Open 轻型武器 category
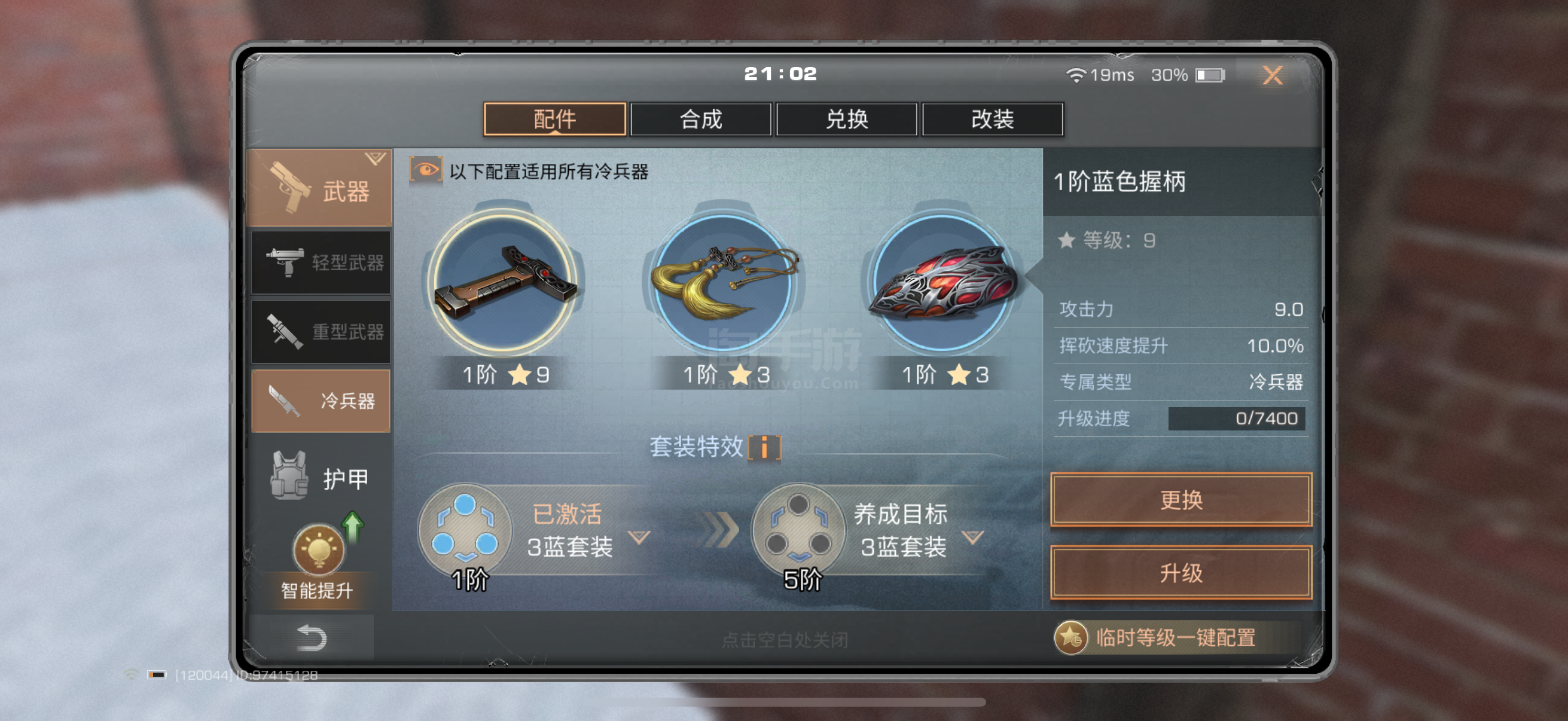This screenshot has width=1568, height=721. click(x=321, y=262)
